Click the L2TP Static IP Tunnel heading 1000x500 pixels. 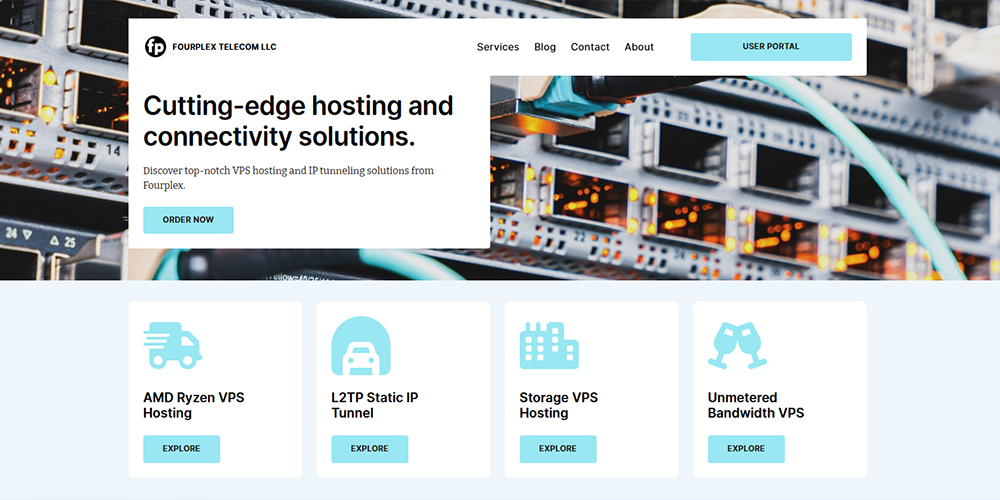point(375,405)
